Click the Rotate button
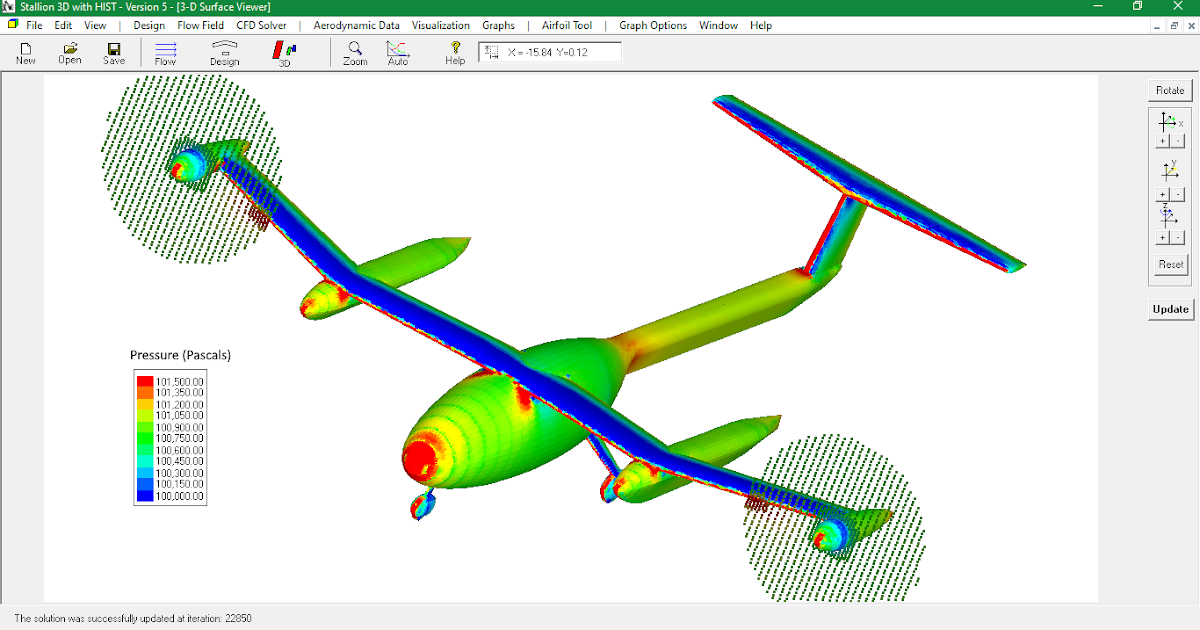This screenshot has height=630, width=1200. point(1169,89)
